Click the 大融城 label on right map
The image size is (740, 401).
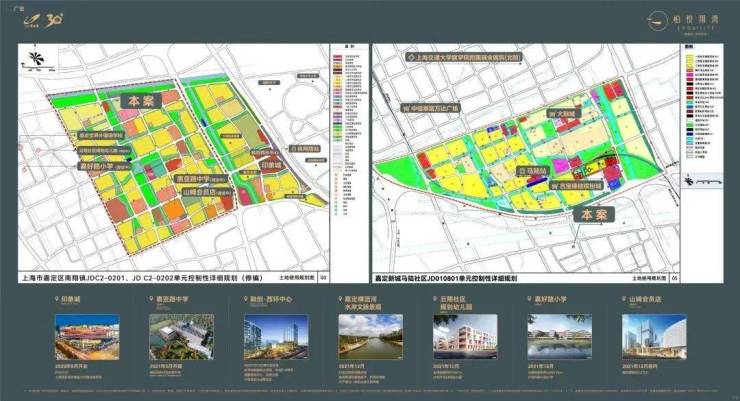coord(563,114)
